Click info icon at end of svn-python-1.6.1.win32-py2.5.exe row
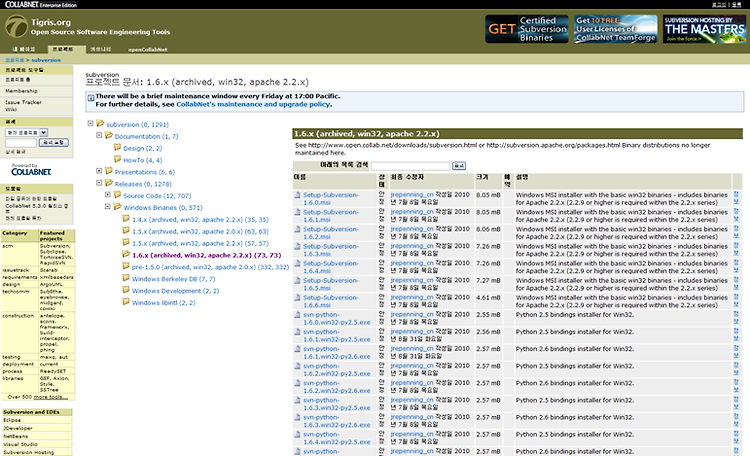 736,335
